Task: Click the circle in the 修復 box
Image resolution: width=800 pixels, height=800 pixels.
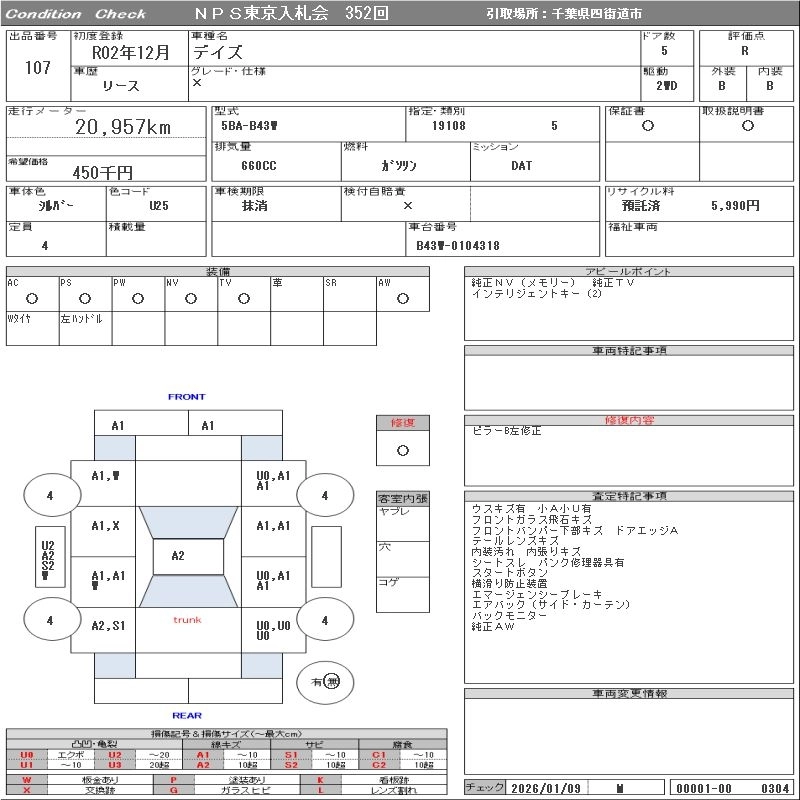Action: (x=402, y=450)
